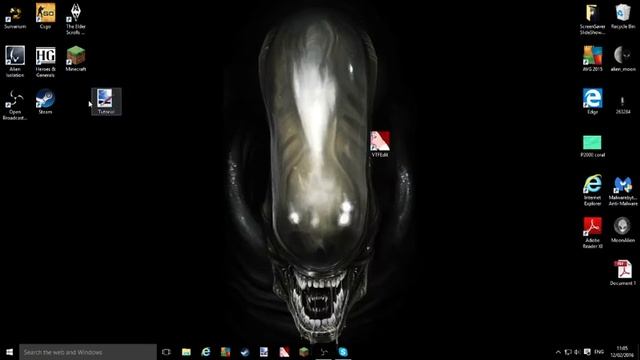Screen dimensions: 640x360
Task: Open the volume control tray icon
Action: tap(577, 352)
